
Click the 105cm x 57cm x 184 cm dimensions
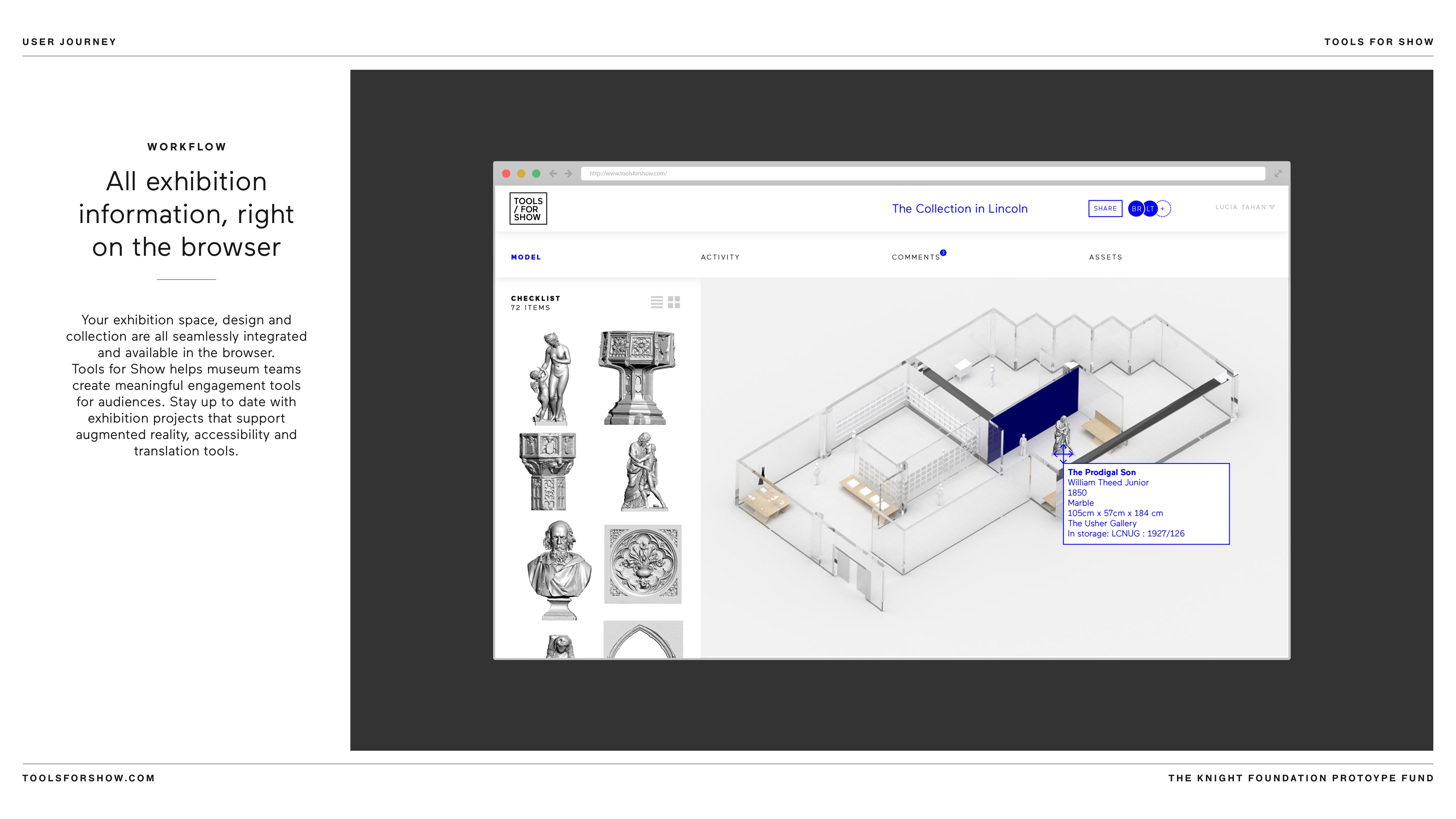coord(1115,513)
